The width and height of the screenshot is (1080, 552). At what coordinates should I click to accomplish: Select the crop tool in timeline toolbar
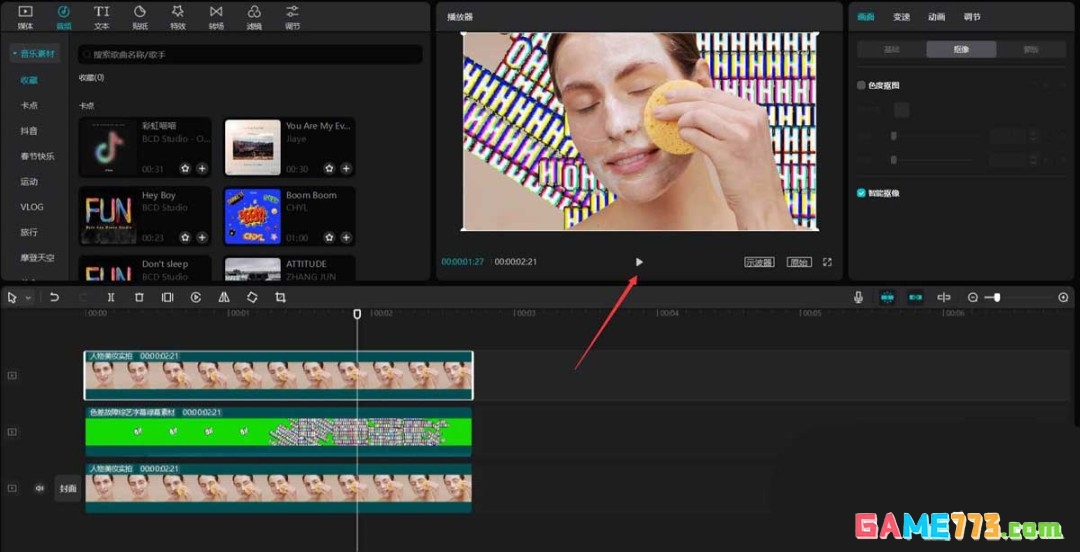click(280, 297)
